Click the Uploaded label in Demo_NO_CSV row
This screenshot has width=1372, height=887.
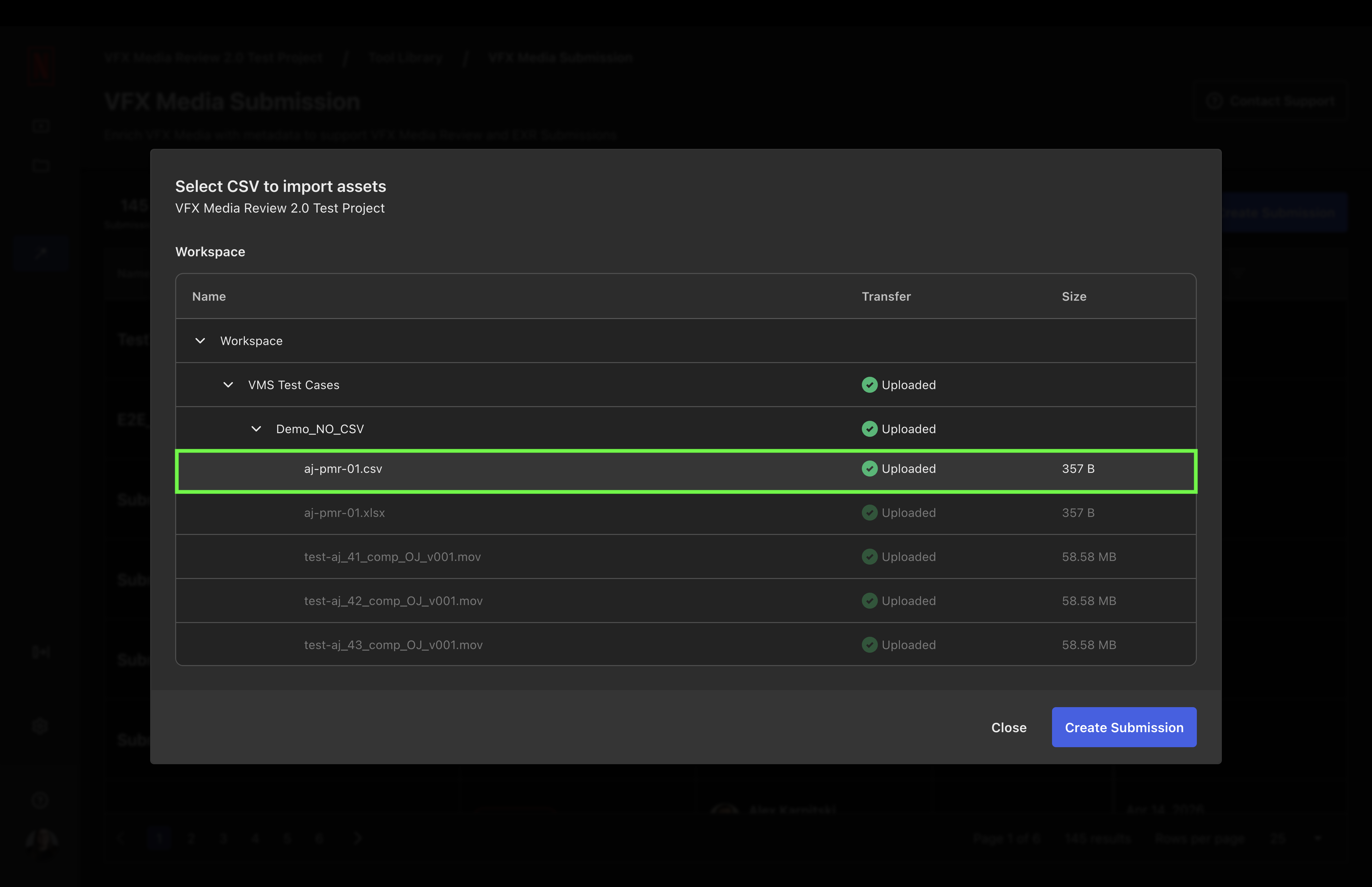(x=909, y=429)
